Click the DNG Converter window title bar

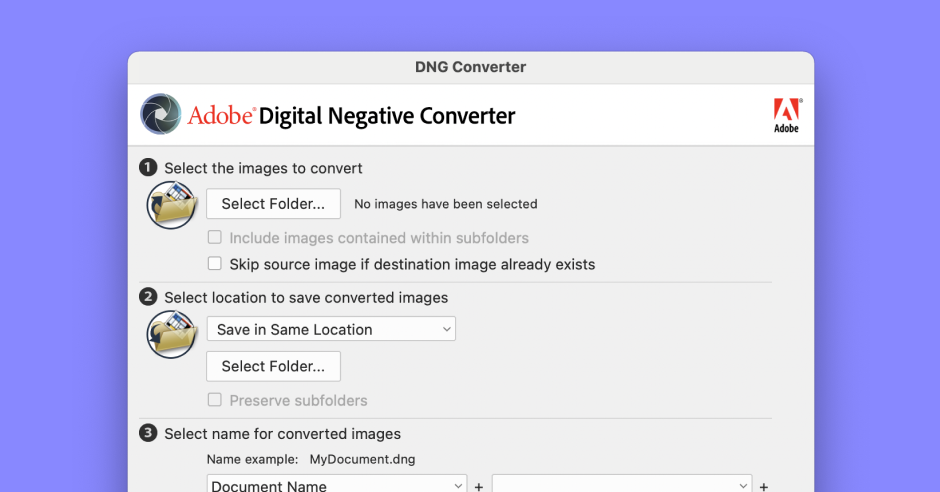471,67
